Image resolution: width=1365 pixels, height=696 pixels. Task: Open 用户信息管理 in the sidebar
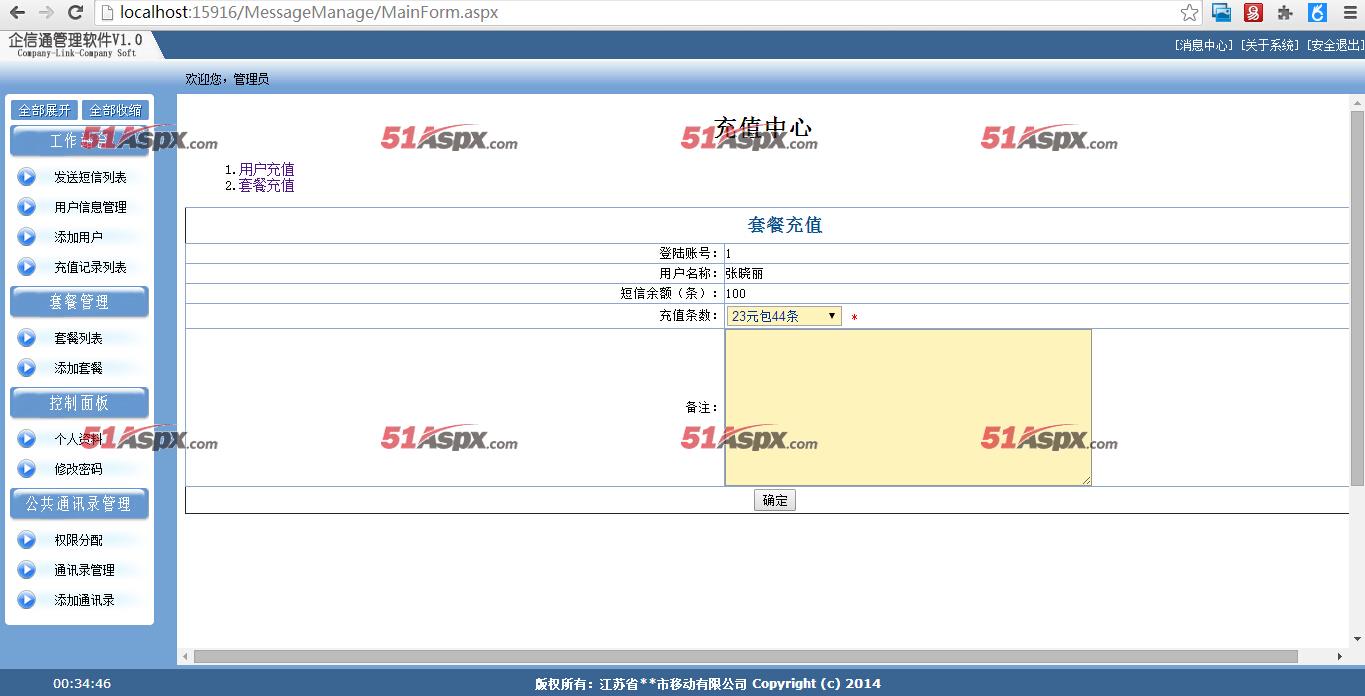tap(90, 207)
